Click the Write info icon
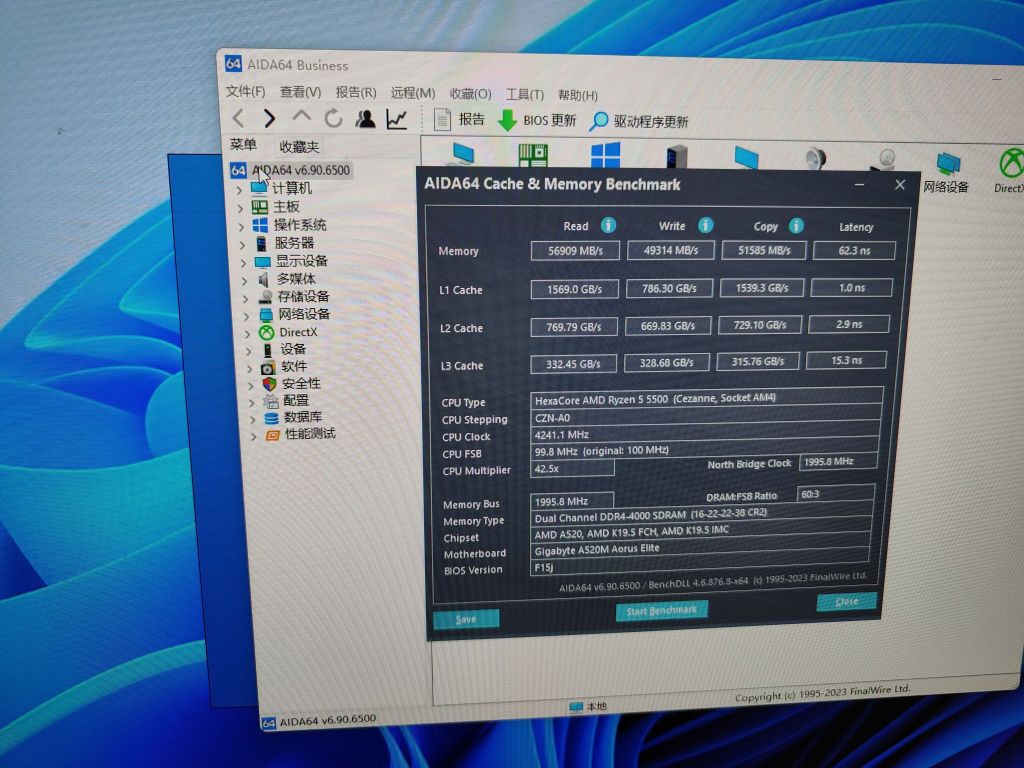Screen dimensions: 1024x768 pyautogui.click(x=705, y=225)
